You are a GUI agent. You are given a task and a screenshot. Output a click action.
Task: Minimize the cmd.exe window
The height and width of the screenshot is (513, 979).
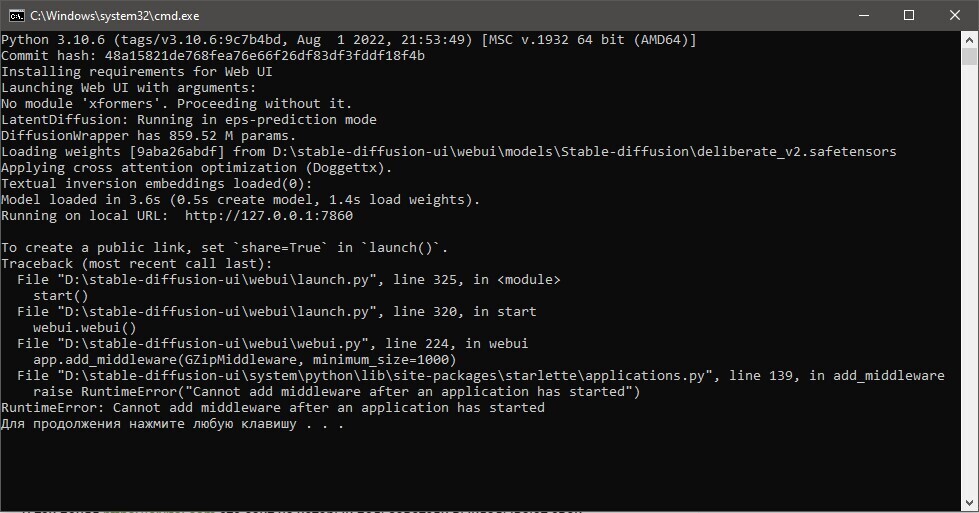[863, 15]
